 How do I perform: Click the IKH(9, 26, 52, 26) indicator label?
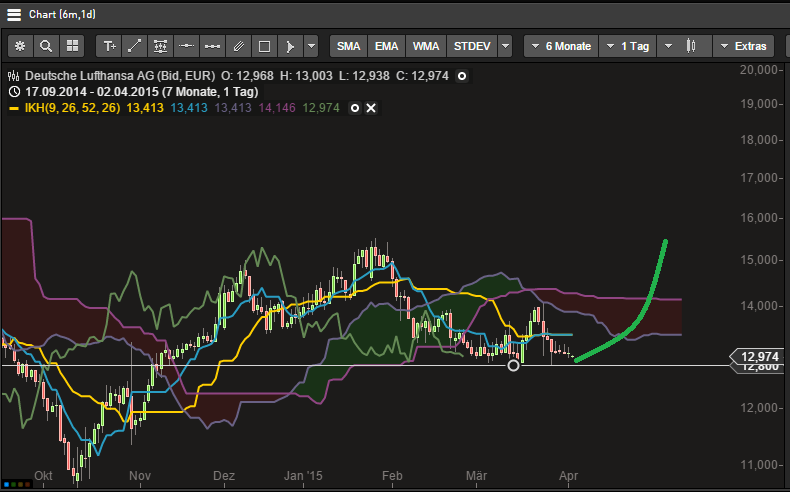73,108
